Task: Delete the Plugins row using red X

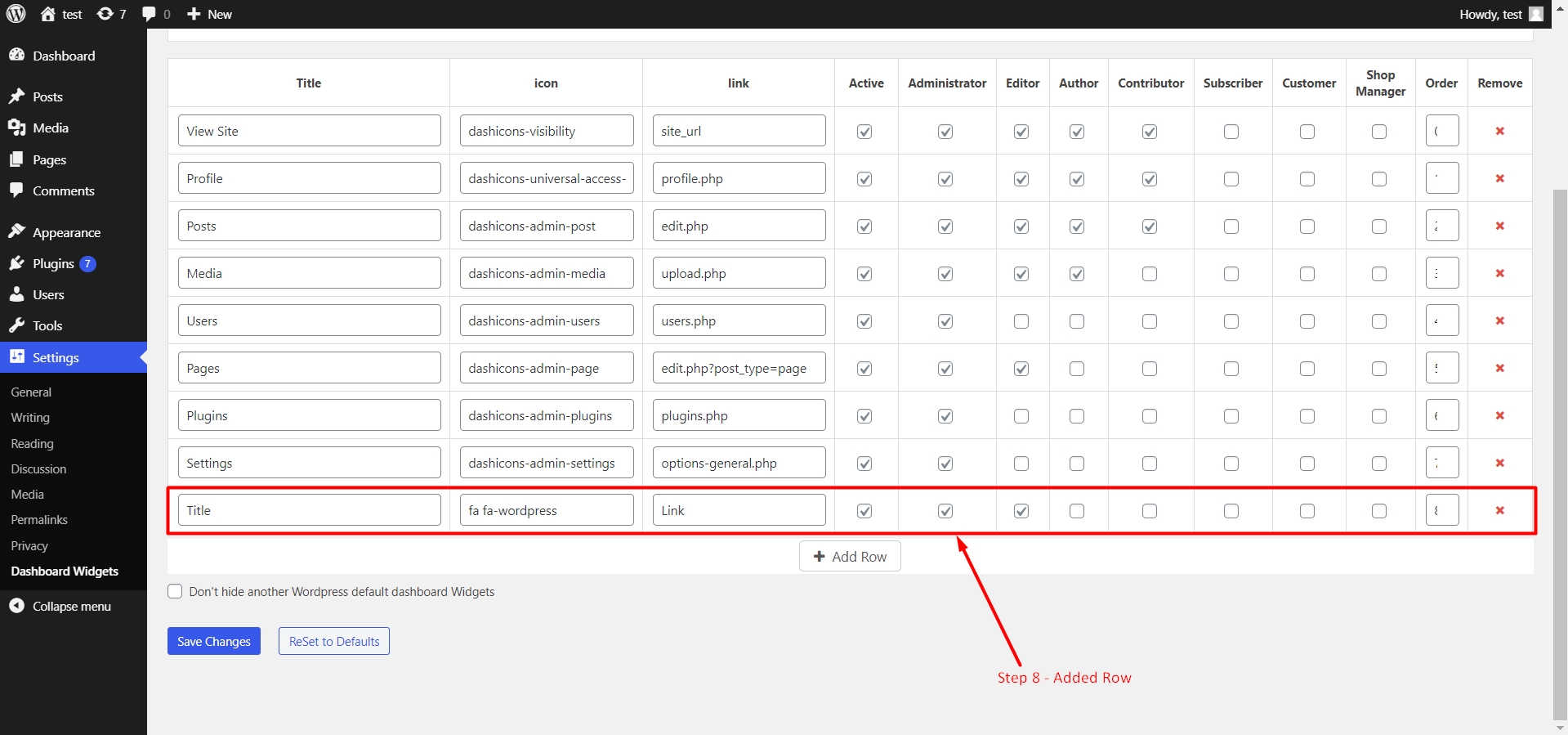Action: tap(1500, 415)
